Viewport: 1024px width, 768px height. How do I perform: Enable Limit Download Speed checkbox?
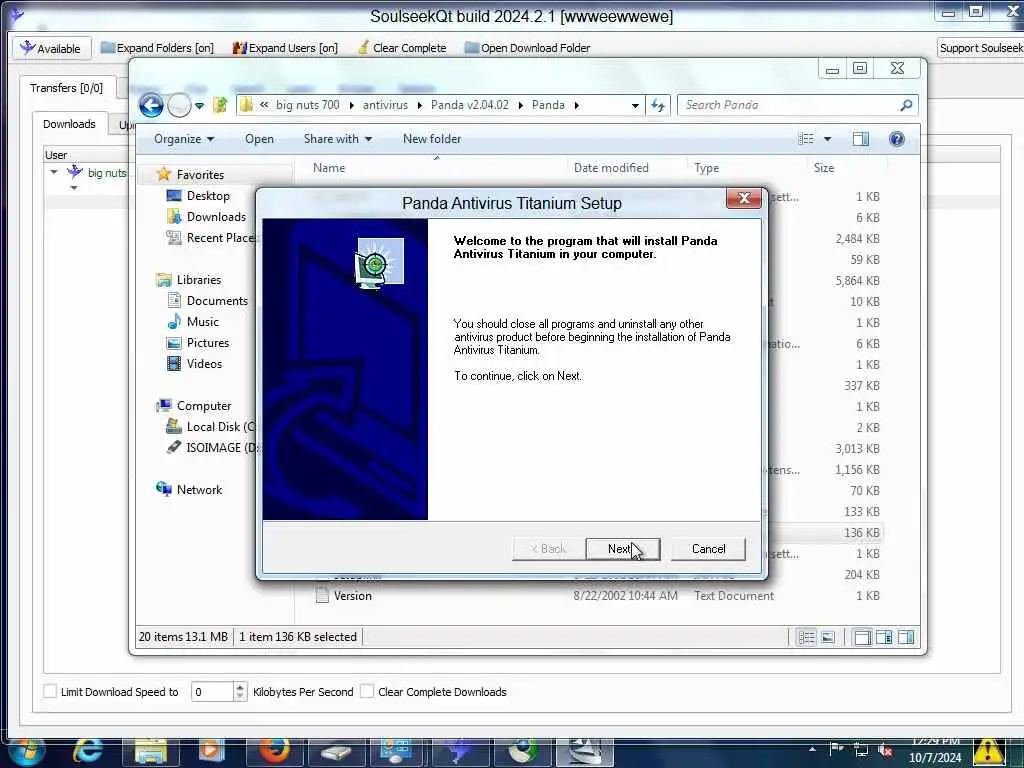point(50,691)
